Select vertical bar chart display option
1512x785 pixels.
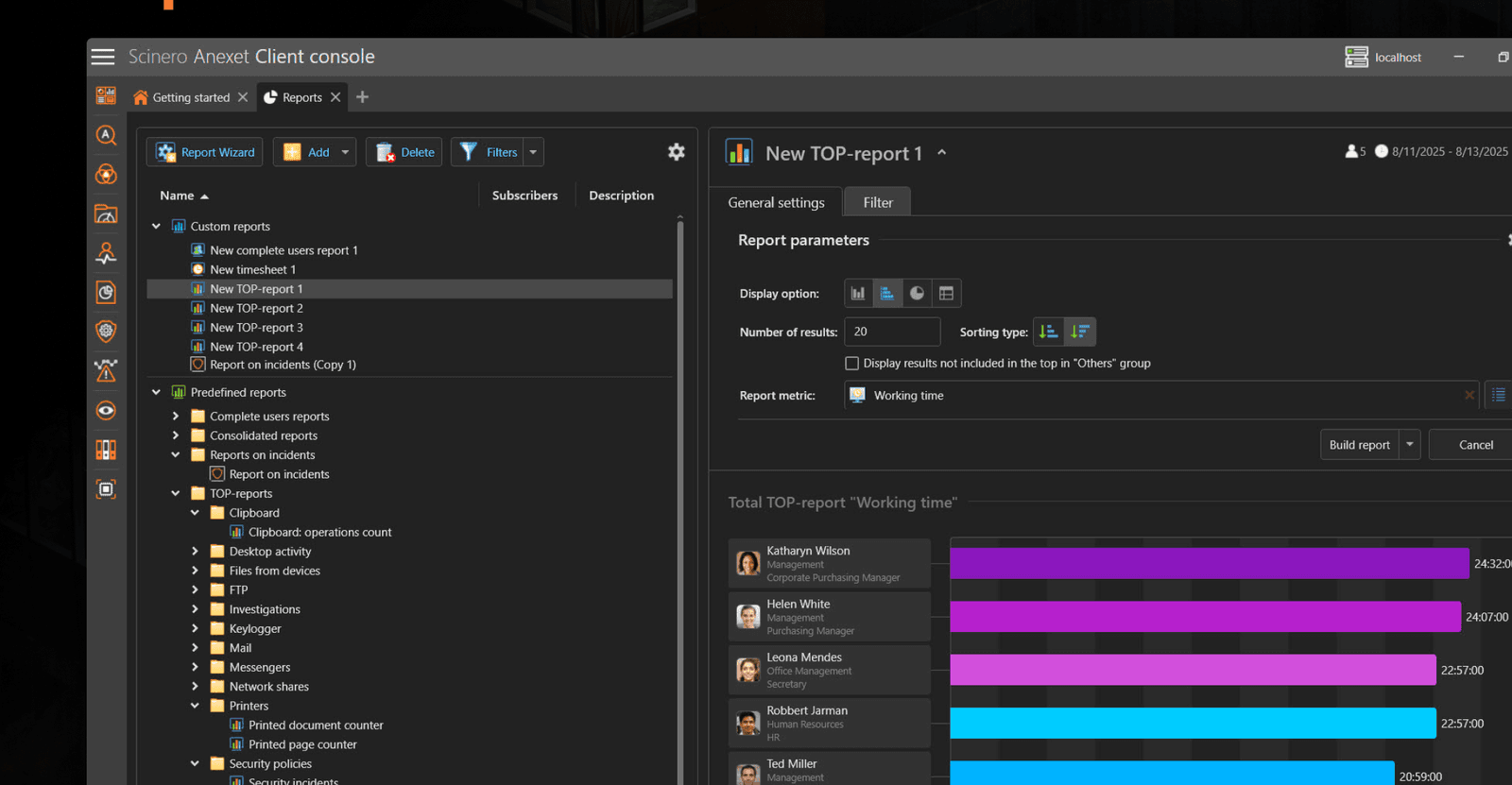coord(858,293)
